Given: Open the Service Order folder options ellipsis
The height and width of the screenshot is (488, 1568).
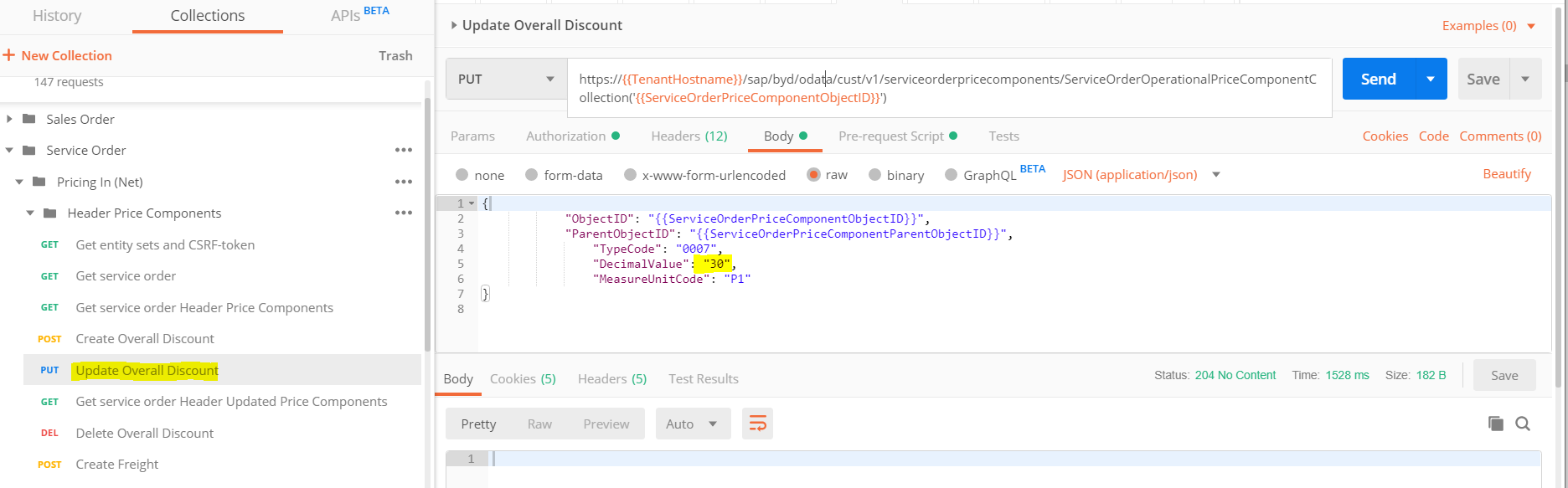Looking at the screenshot, I should (x=404, y=151).
